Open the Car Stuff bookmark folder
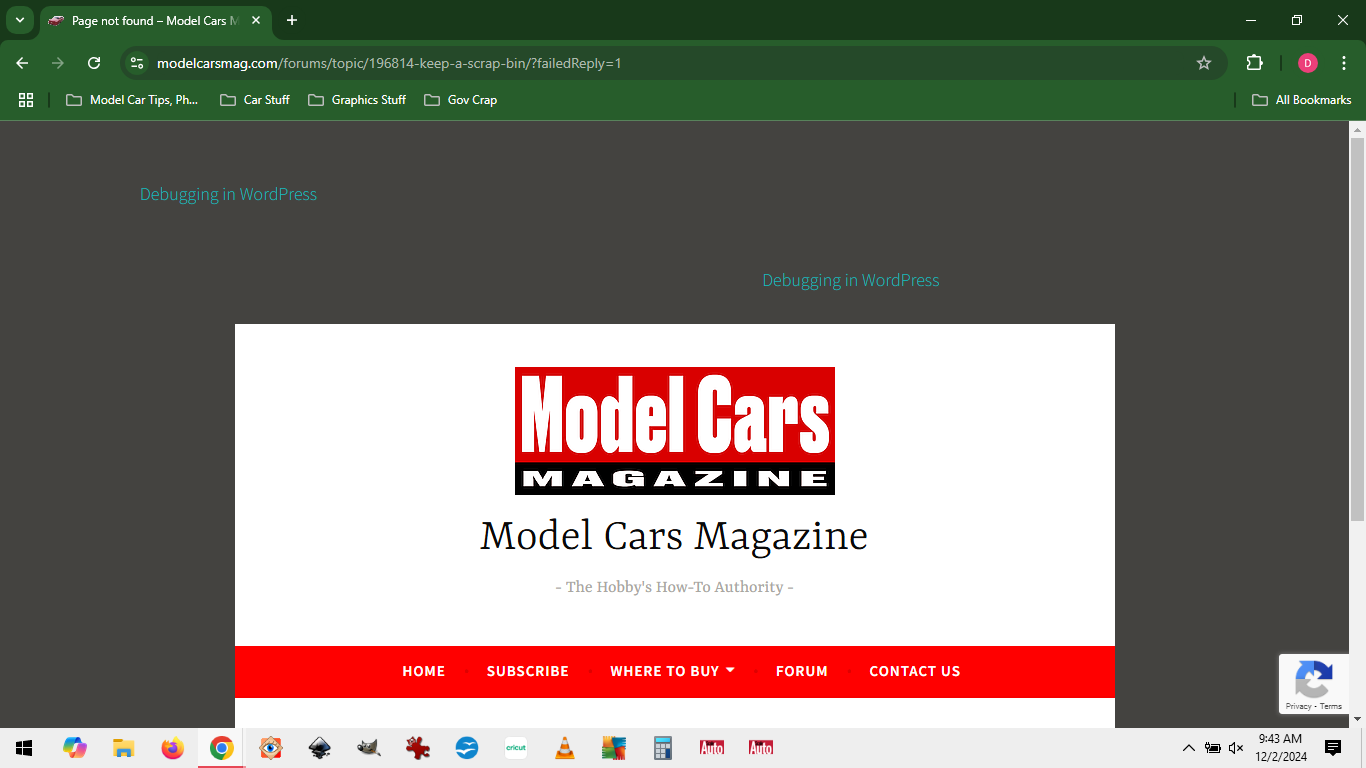1366x768 pixels. pos(255,100)
